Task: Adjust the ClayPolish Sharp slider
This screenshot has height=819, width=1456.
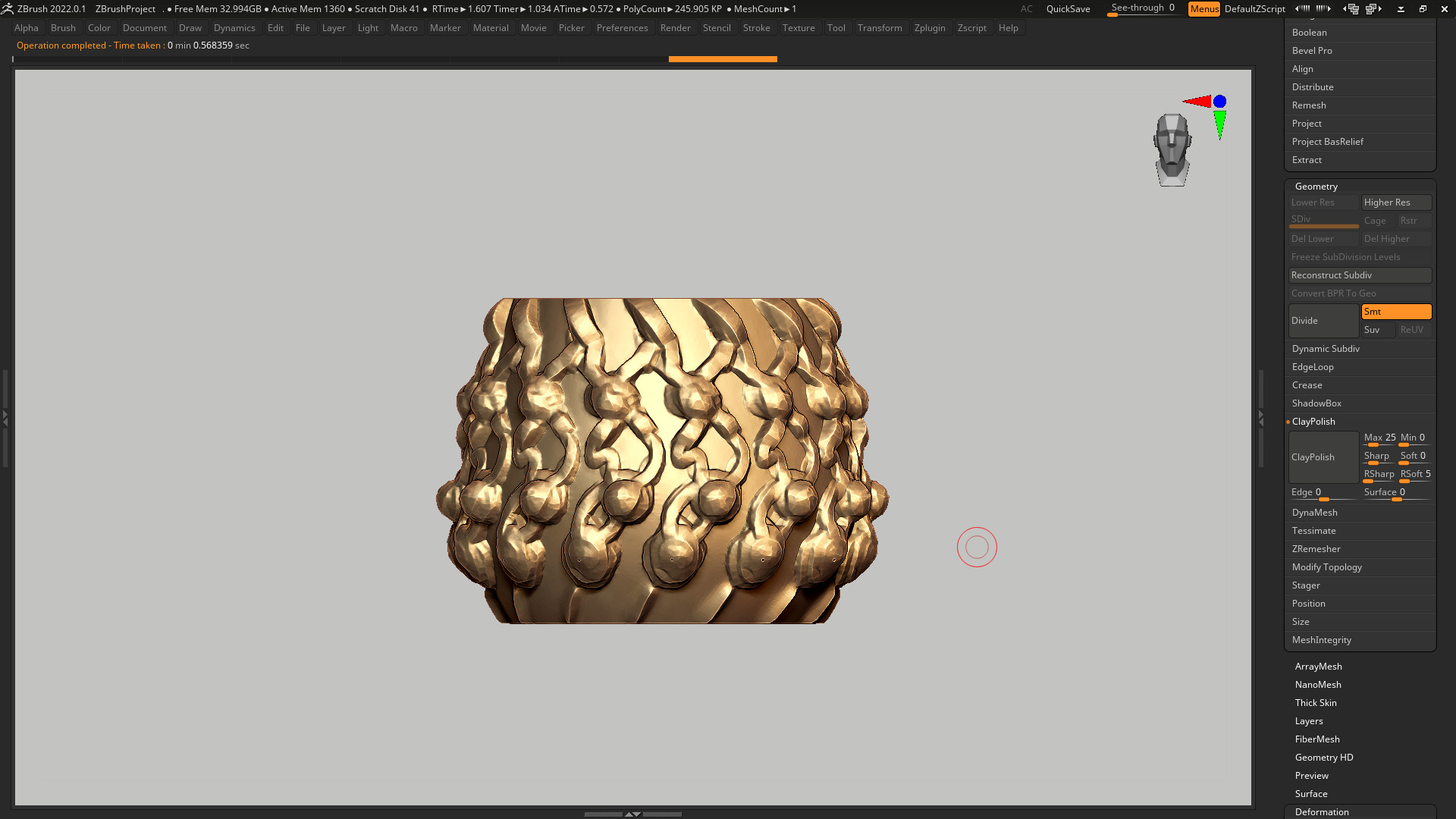Action: pyautogui.click(x=1379, y=457)
